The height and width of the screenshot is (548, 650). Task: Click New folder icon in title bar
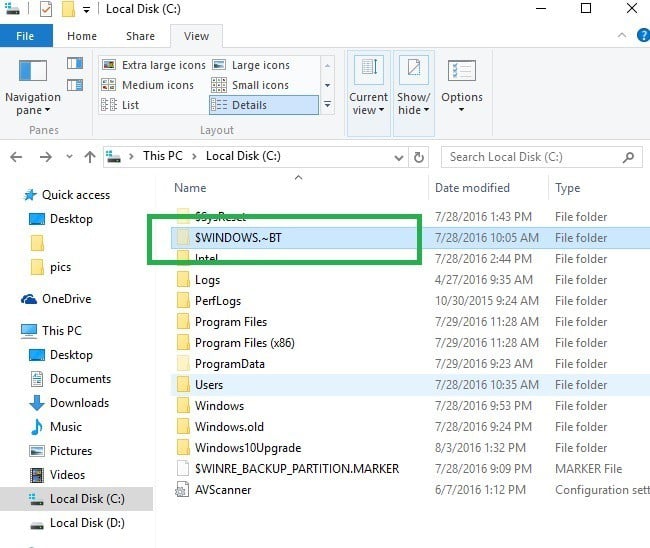[x=68, y=9]
